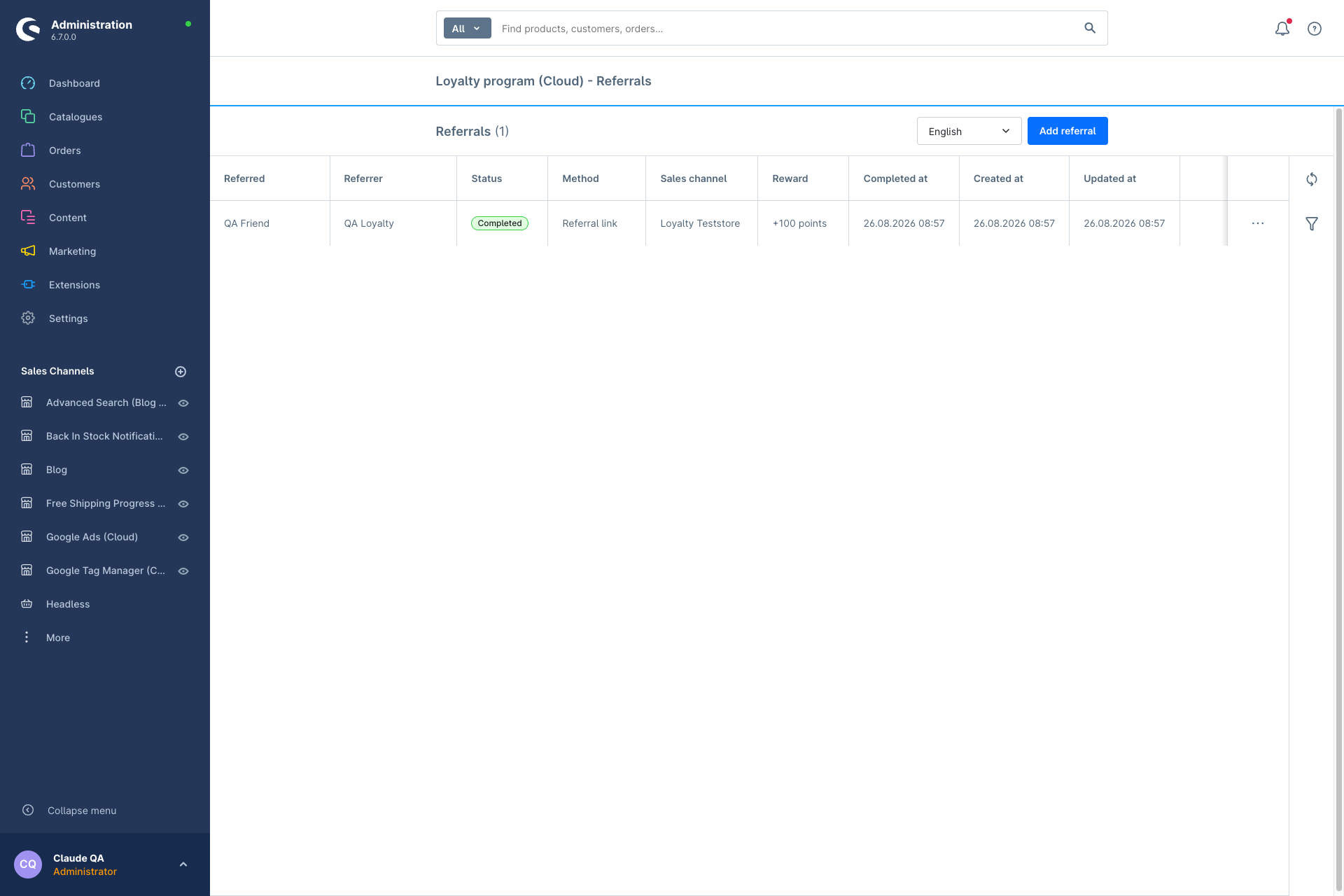
Task: Add a new sales channel plus icon
Action: pos(181,372)
